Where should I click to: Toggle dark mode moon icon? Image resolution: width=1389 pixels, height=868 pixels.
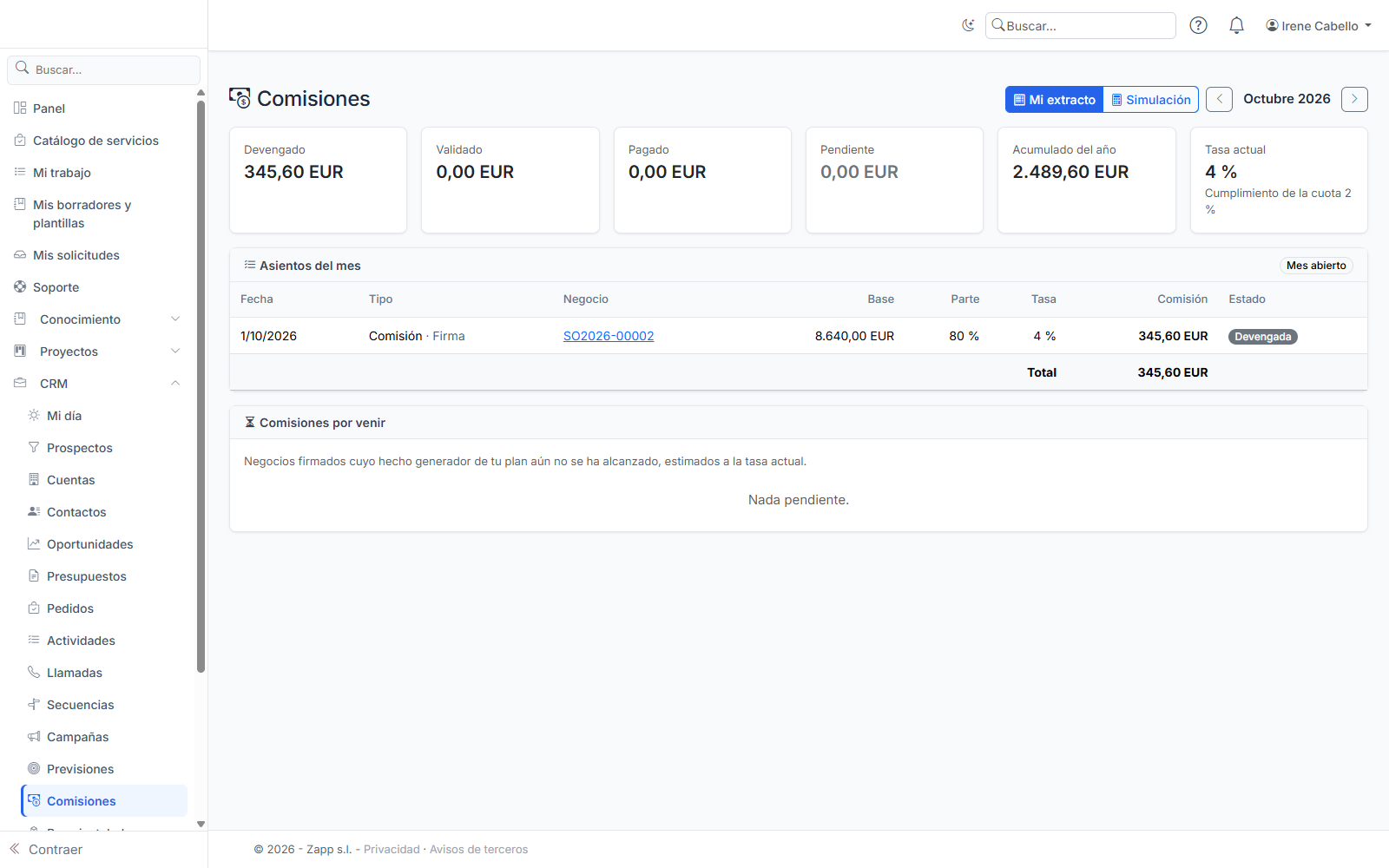click(968, 25)
